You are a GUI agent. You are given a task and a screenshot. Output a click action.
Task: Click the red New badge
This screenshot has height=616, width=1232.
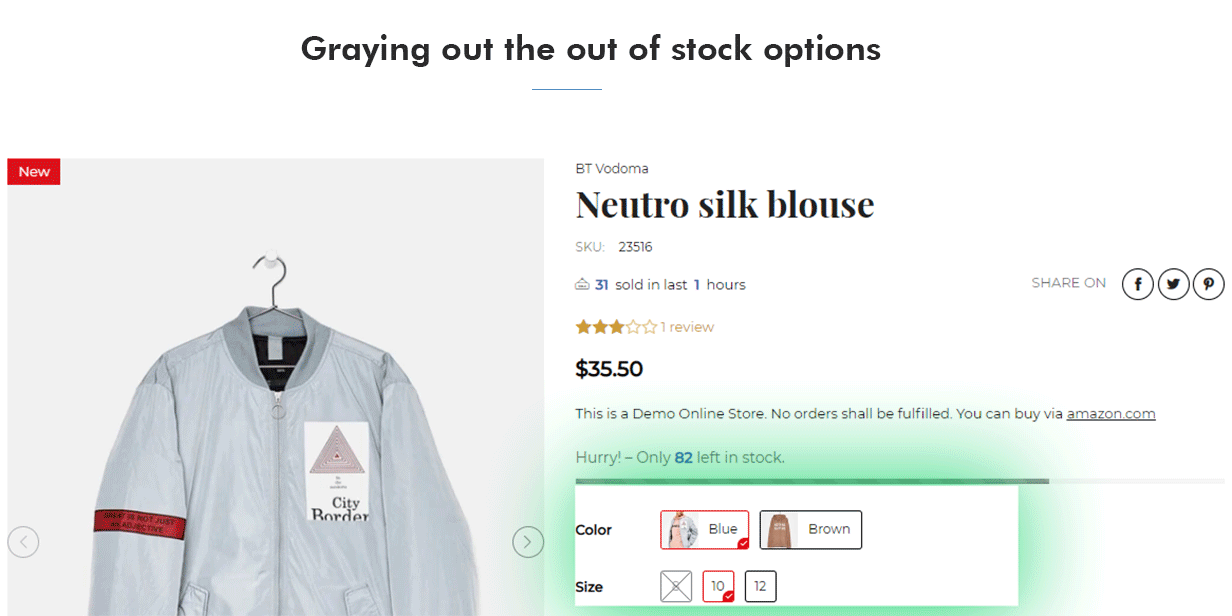point(34,172)
